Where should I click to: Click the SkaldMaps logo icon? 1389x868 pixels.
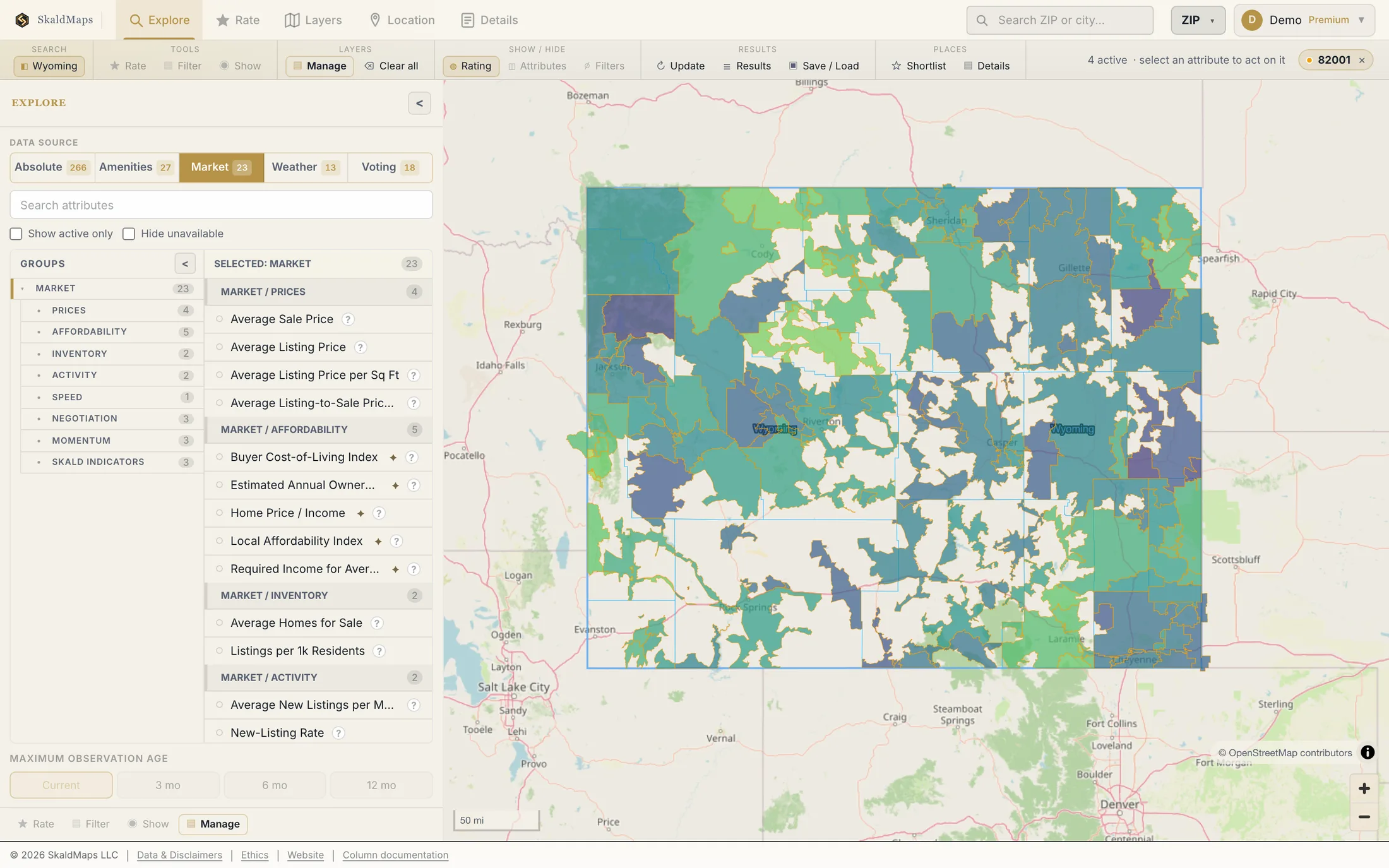(x=22, y=20)
